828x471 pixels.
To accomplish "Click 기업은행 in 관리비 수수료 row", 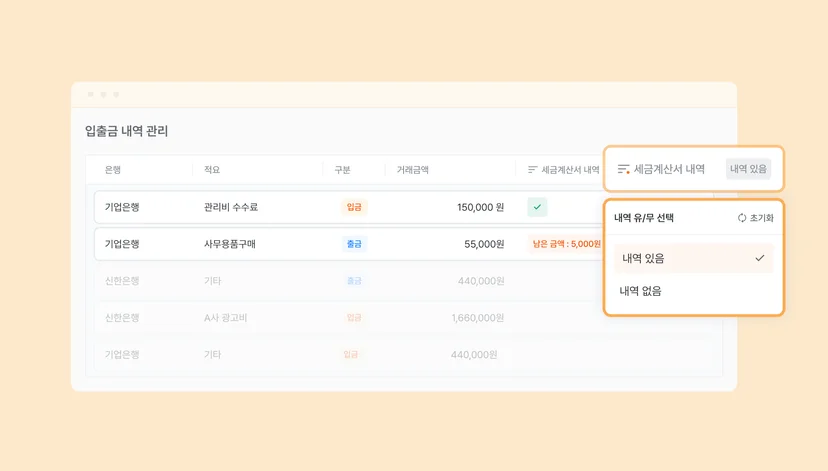I will pos(122,207).
